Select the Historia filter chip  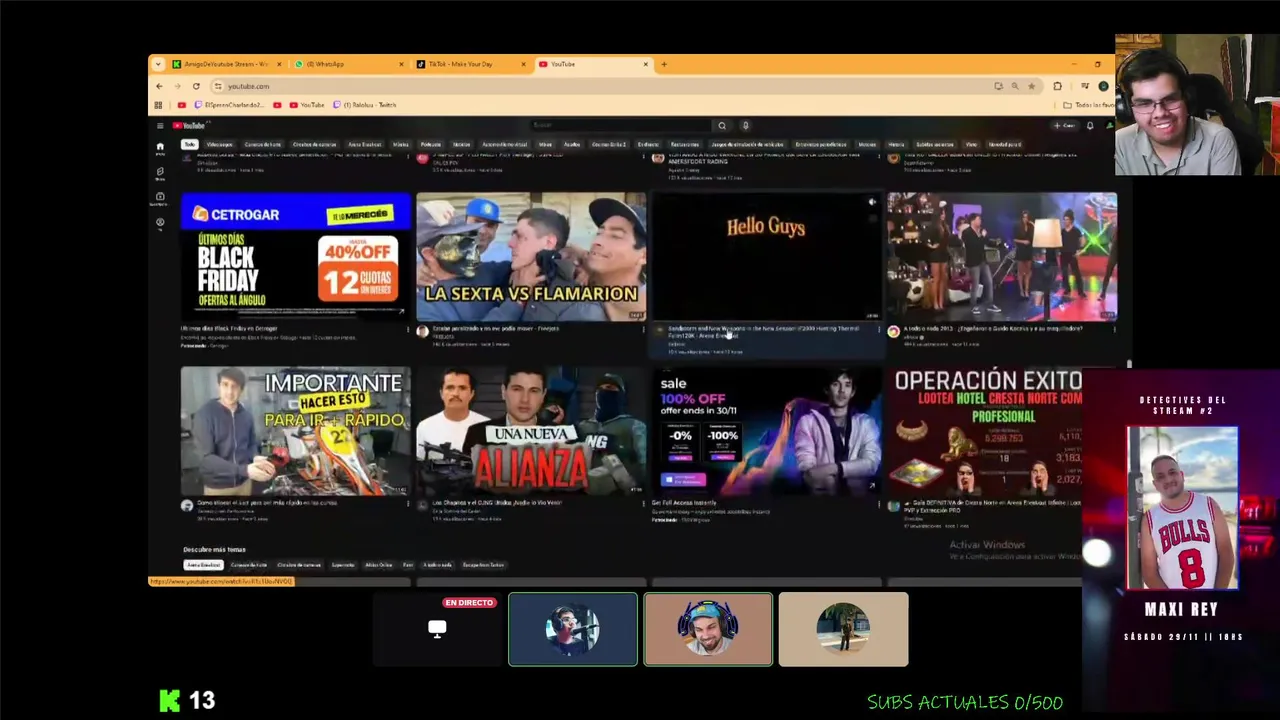tap(896, 144)
